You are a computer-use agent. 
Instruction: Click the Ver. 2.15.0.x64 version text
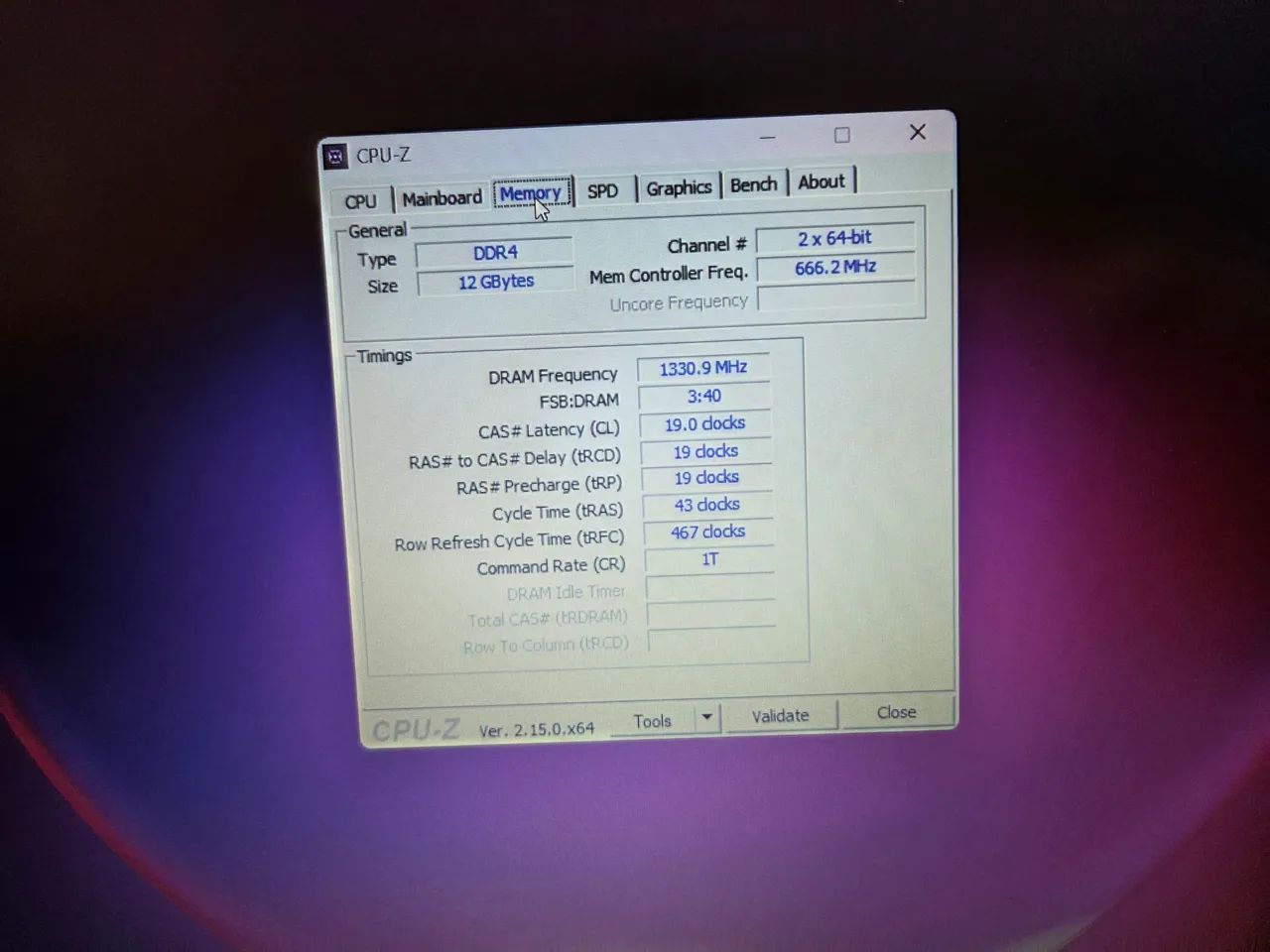537,729
